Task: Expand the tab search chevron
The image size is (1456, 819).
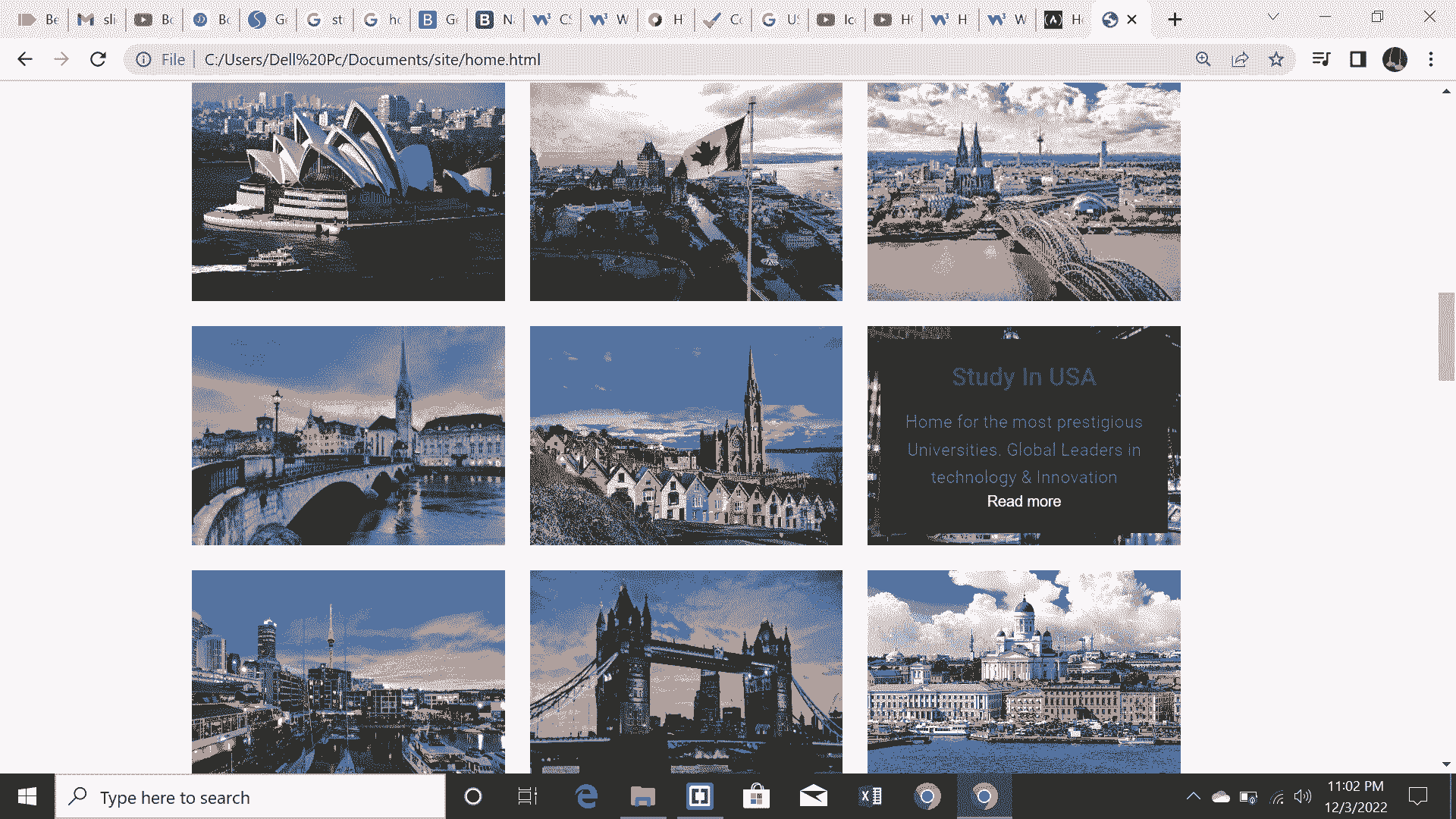Action: (x=1273, y=17)
